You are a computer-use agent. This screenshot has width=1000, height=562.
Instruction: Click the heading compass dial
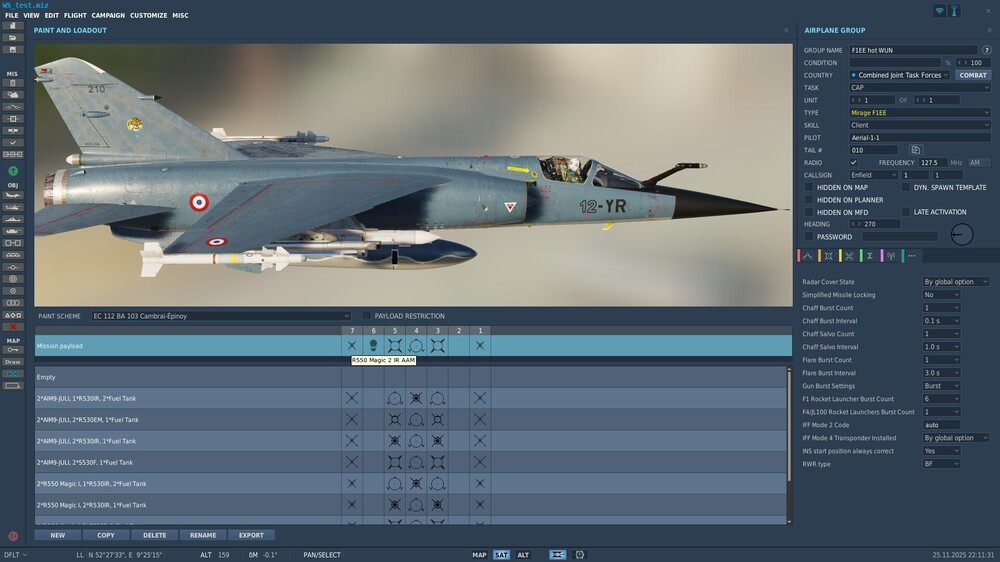tap(962, 234)
